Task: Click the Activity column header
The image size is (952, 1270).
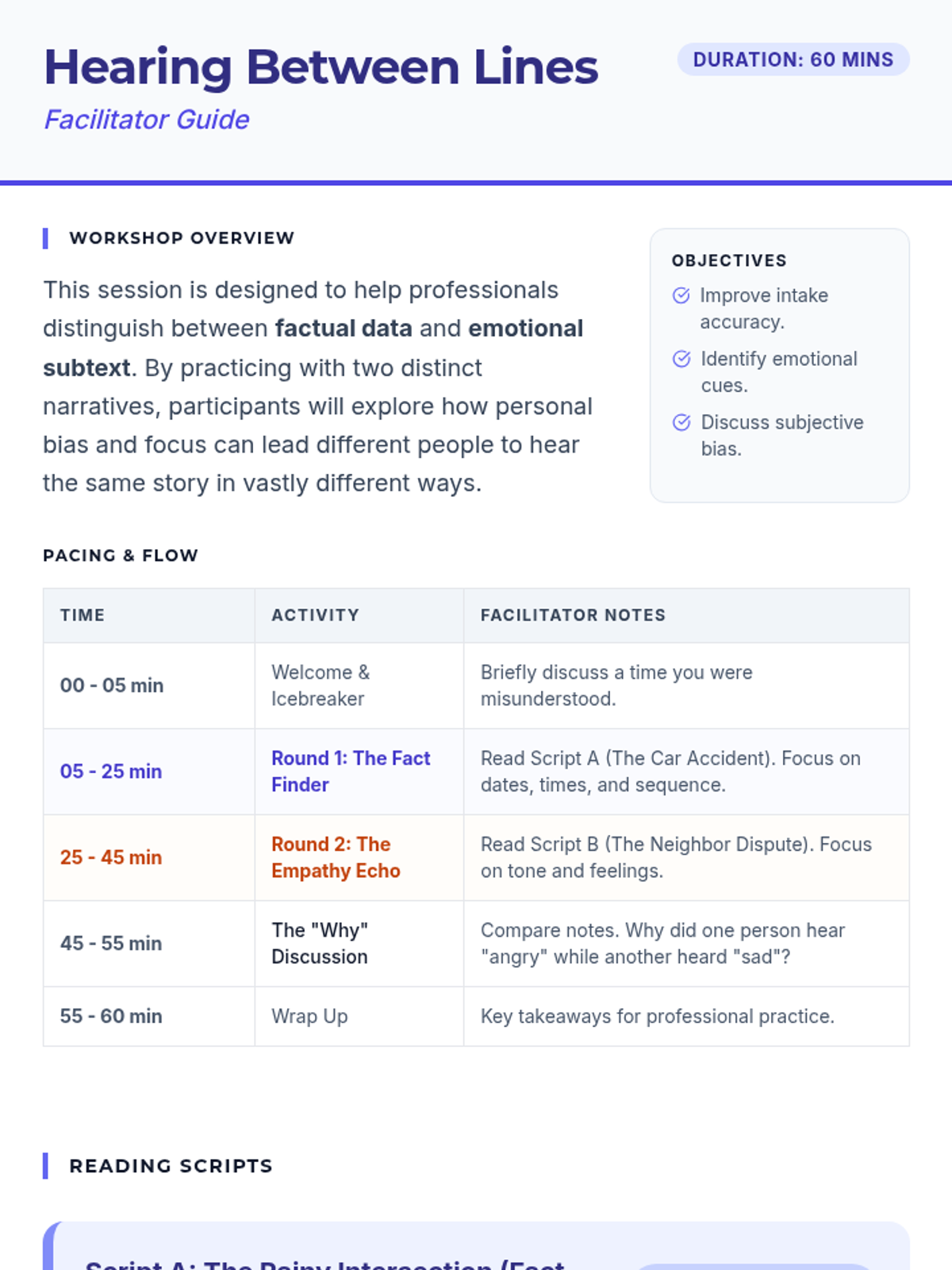Action: click(315, 615)
